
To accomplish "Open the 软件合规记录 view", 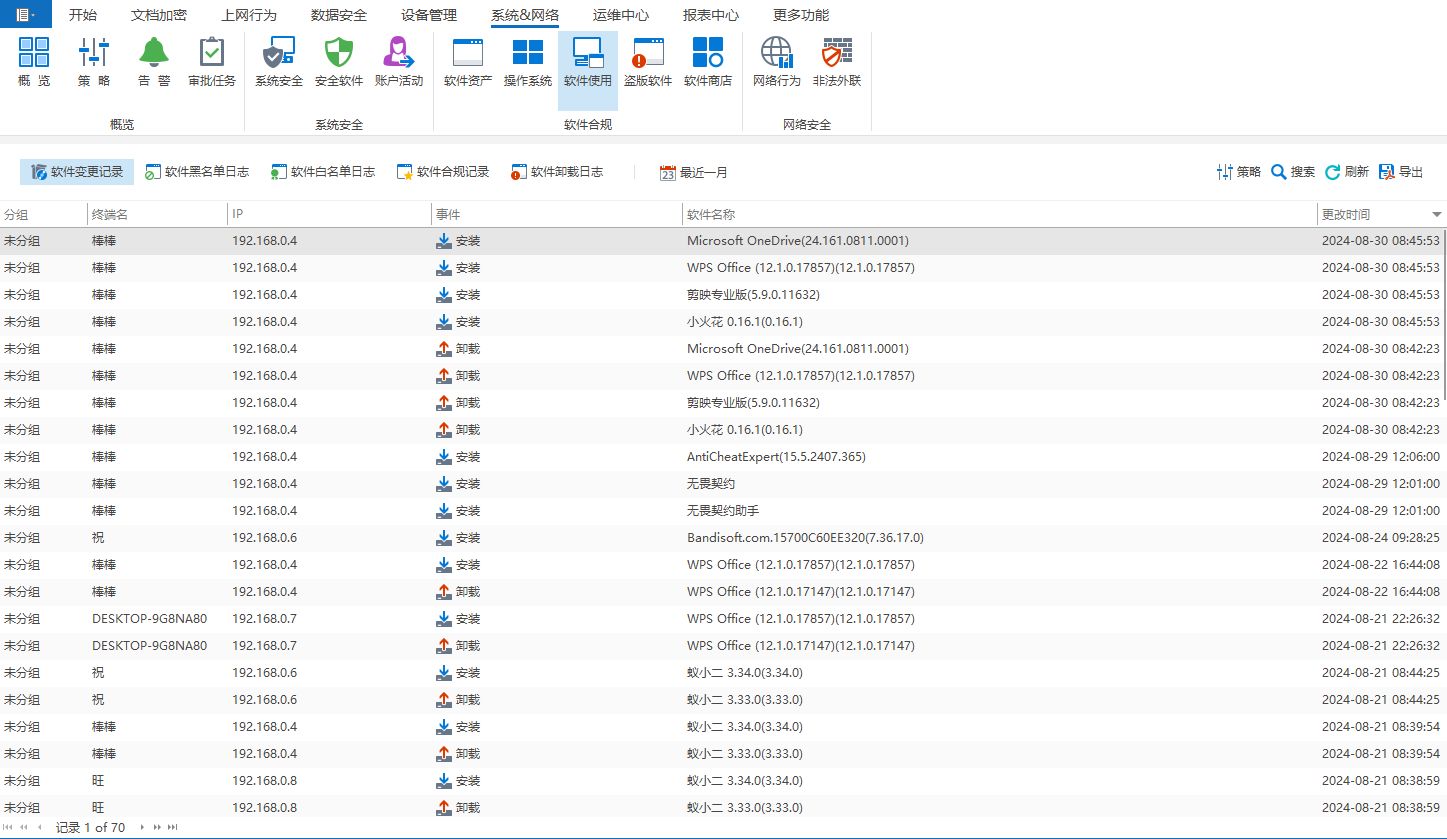I will coord(443,172).
